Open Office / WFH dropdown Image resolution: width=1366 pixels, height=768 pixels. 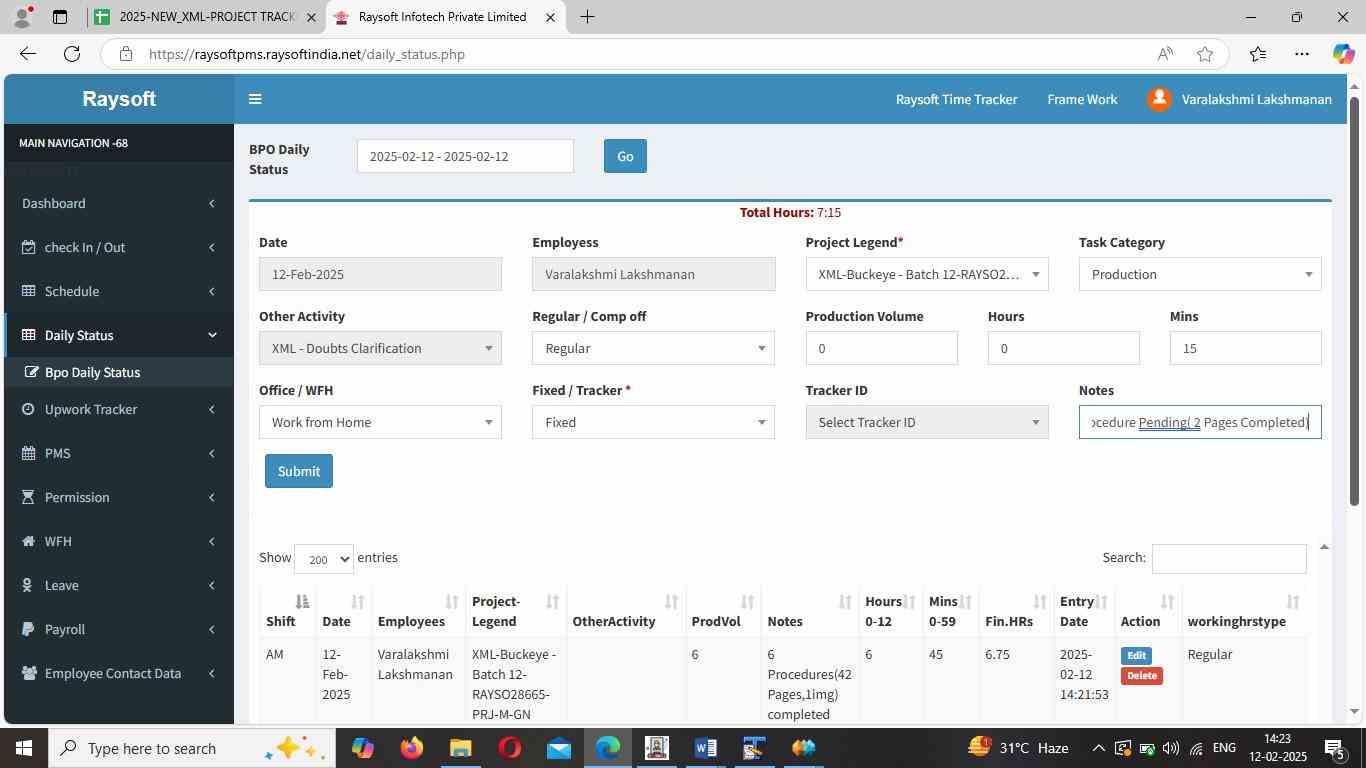(380, 422)
